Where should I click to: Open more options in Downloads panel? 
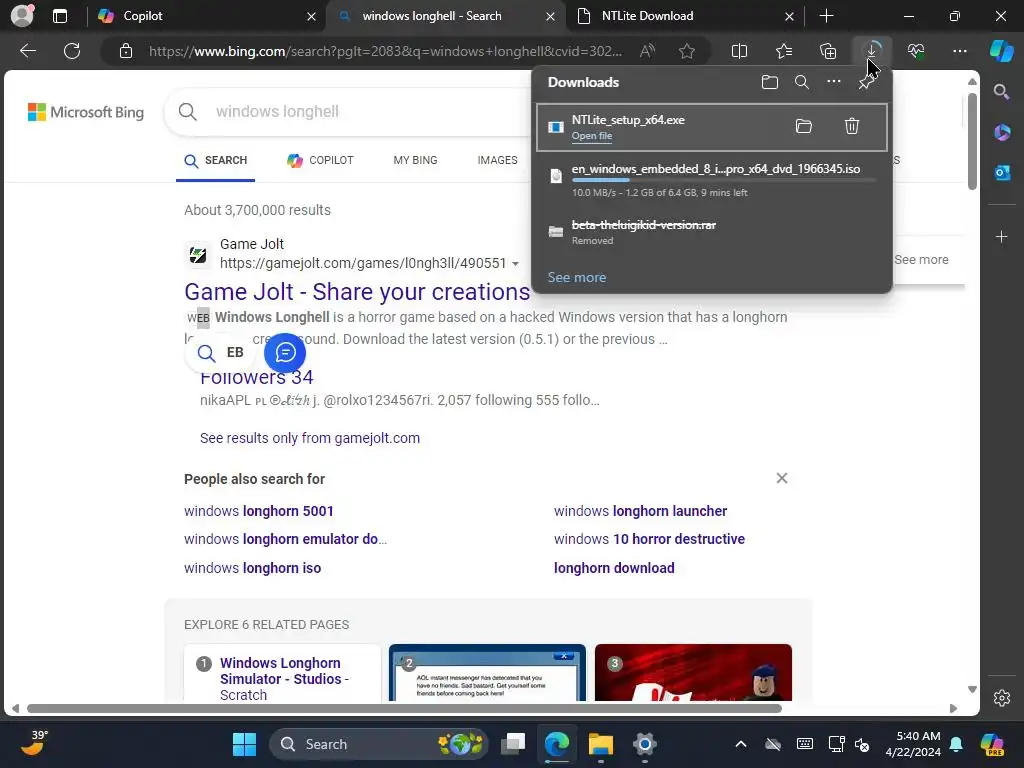point(834,82)
